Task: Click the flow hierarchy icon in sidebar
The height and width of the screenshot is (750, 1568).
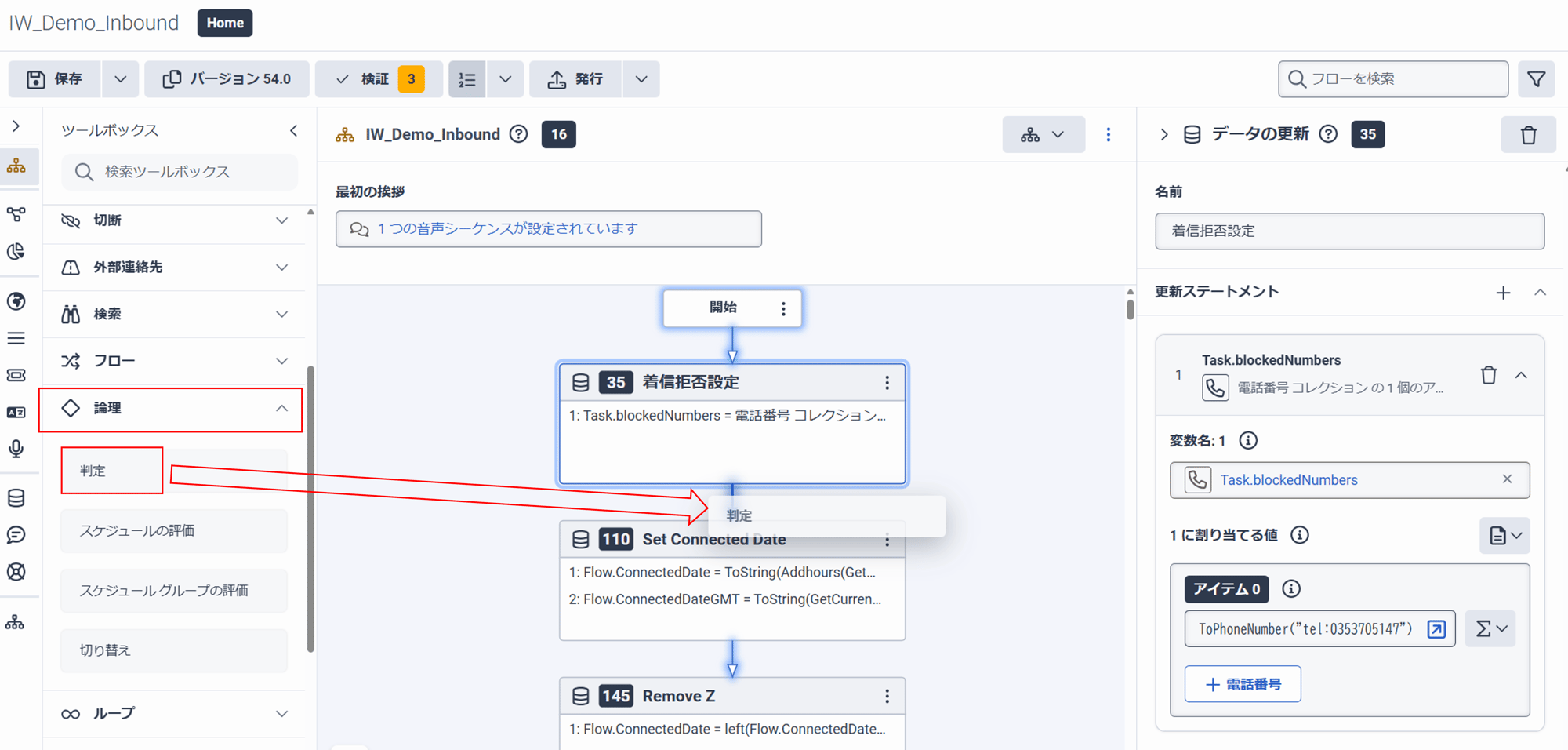Action: (x=16, y=166)
